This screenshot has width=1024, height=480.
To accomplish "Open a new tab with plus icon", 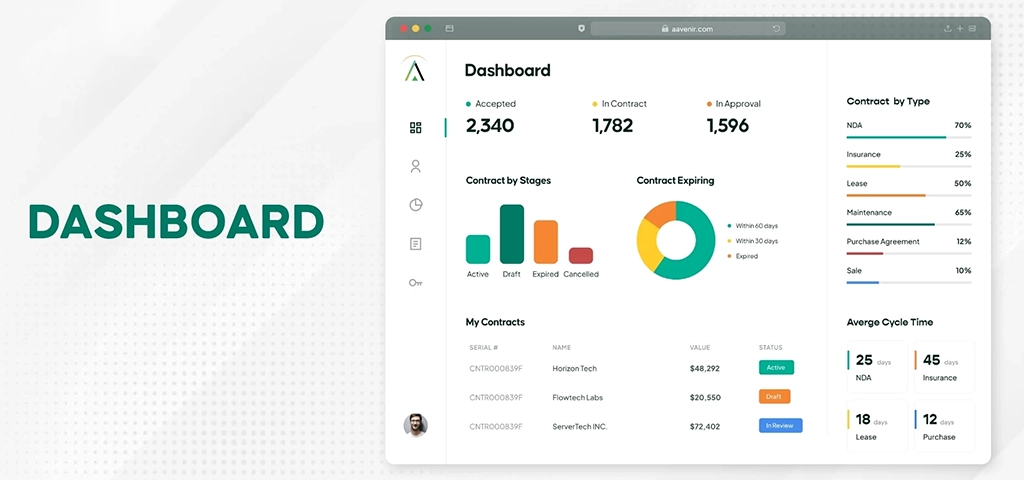I will [960, 29].
